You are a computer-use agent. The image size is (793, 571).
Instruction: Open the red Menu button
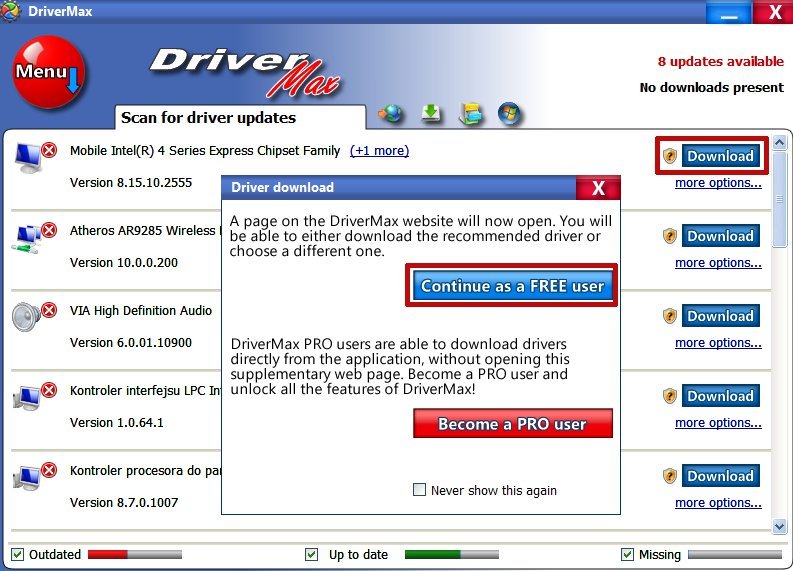(48, 72)
